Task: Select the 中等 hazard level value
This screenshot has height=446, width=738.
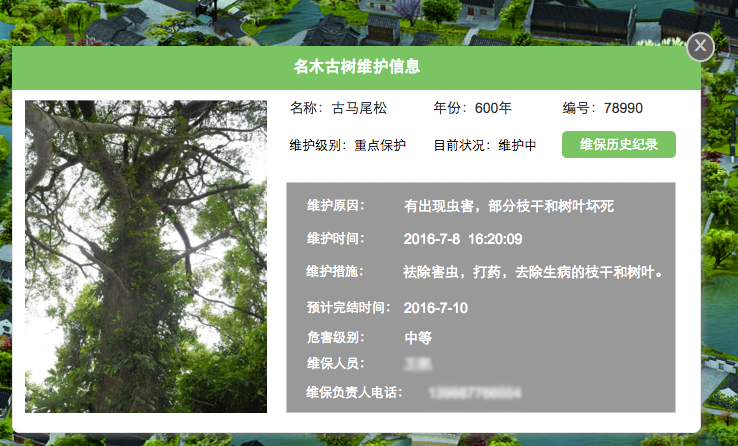Action: point(418,338)
